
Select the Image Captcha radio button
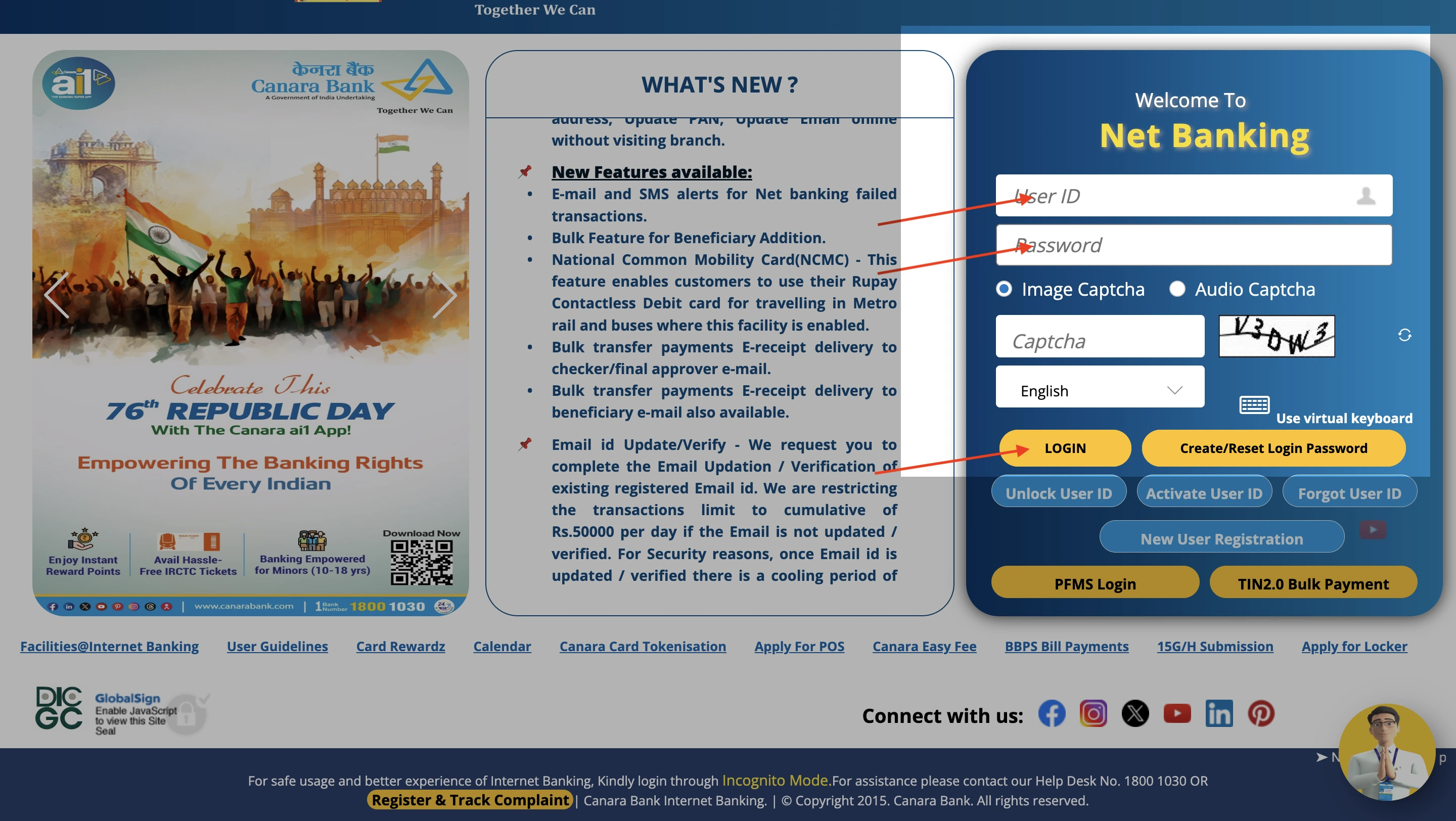click(x=1003, y=289)
